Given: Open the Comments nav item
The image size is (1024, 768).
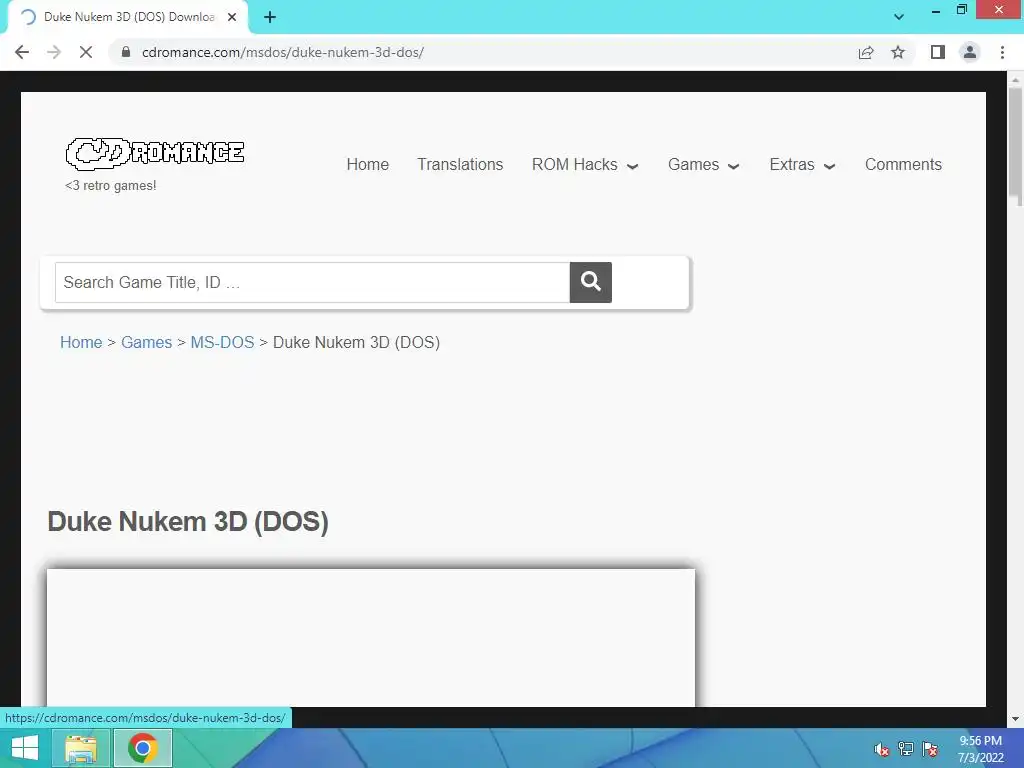Looking at the screenshot, I should (903, 165).
